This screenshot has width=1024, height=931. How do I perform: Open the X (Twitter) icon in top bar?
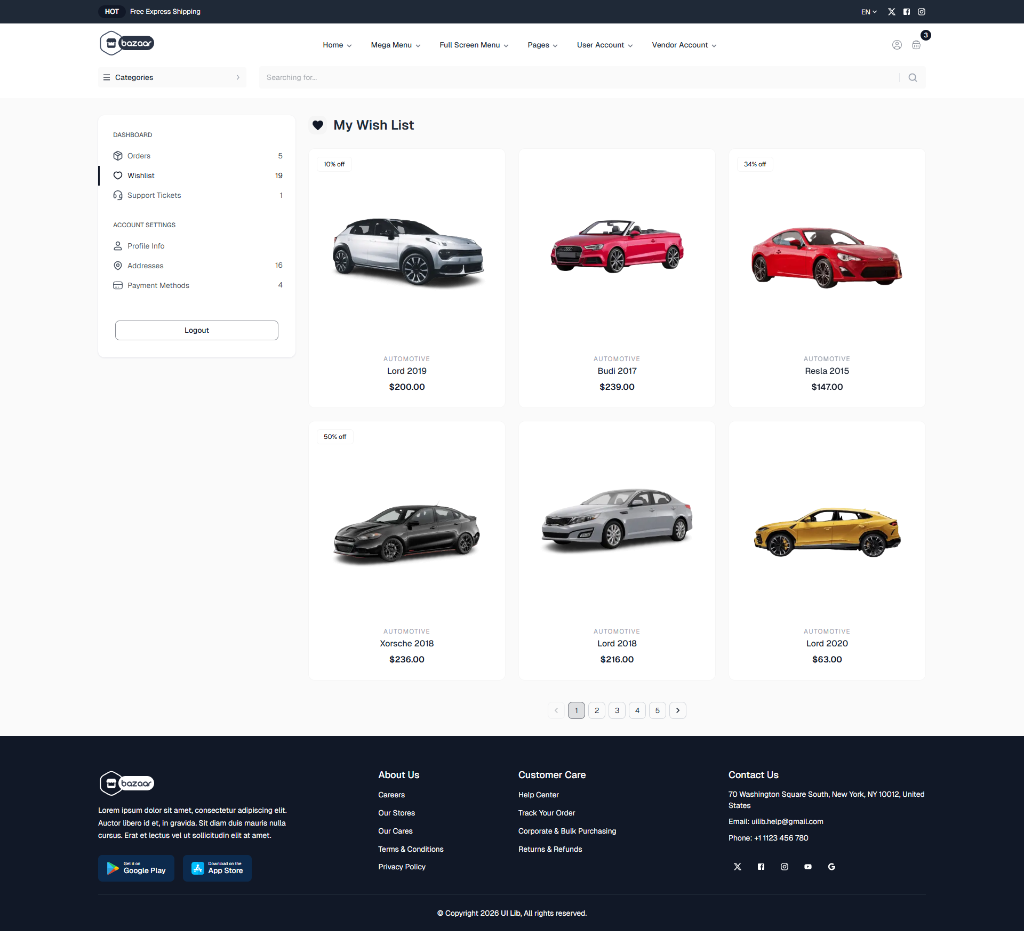click(x=891, y=12)
